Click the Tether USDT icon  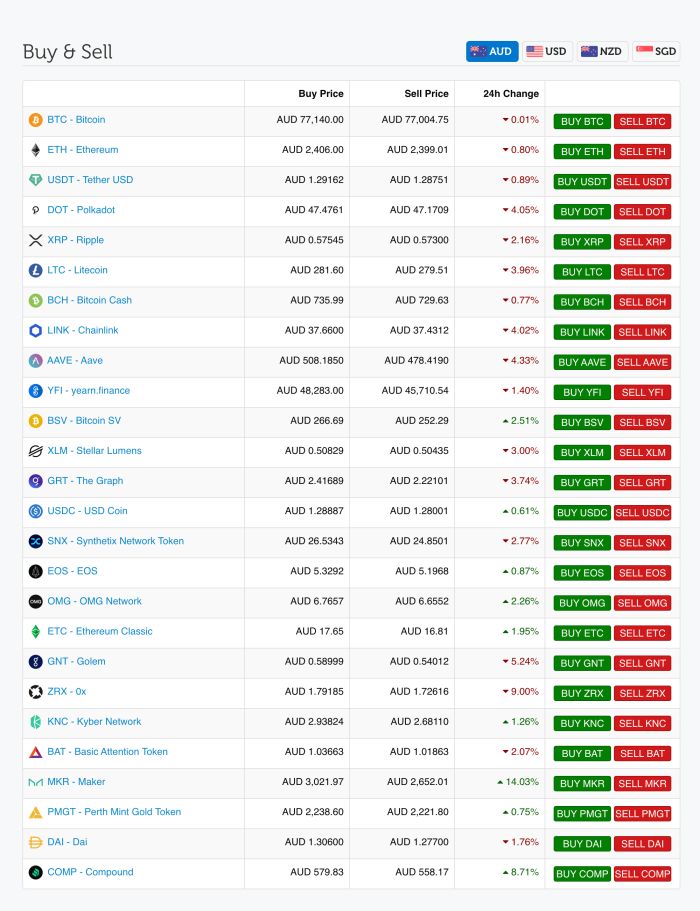point(35,180)
